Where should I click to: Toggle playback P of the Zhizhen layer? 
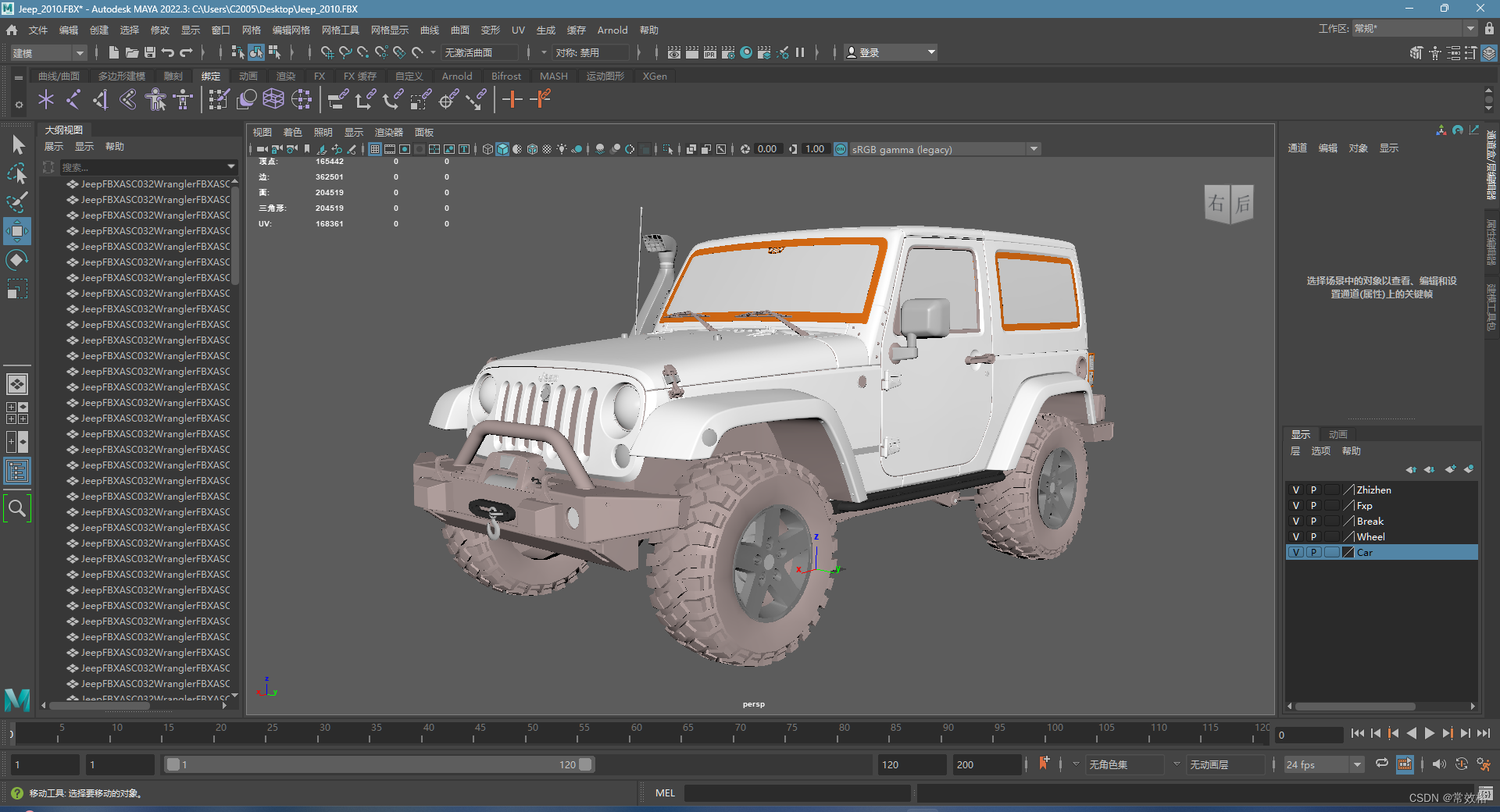(1313, 490)
